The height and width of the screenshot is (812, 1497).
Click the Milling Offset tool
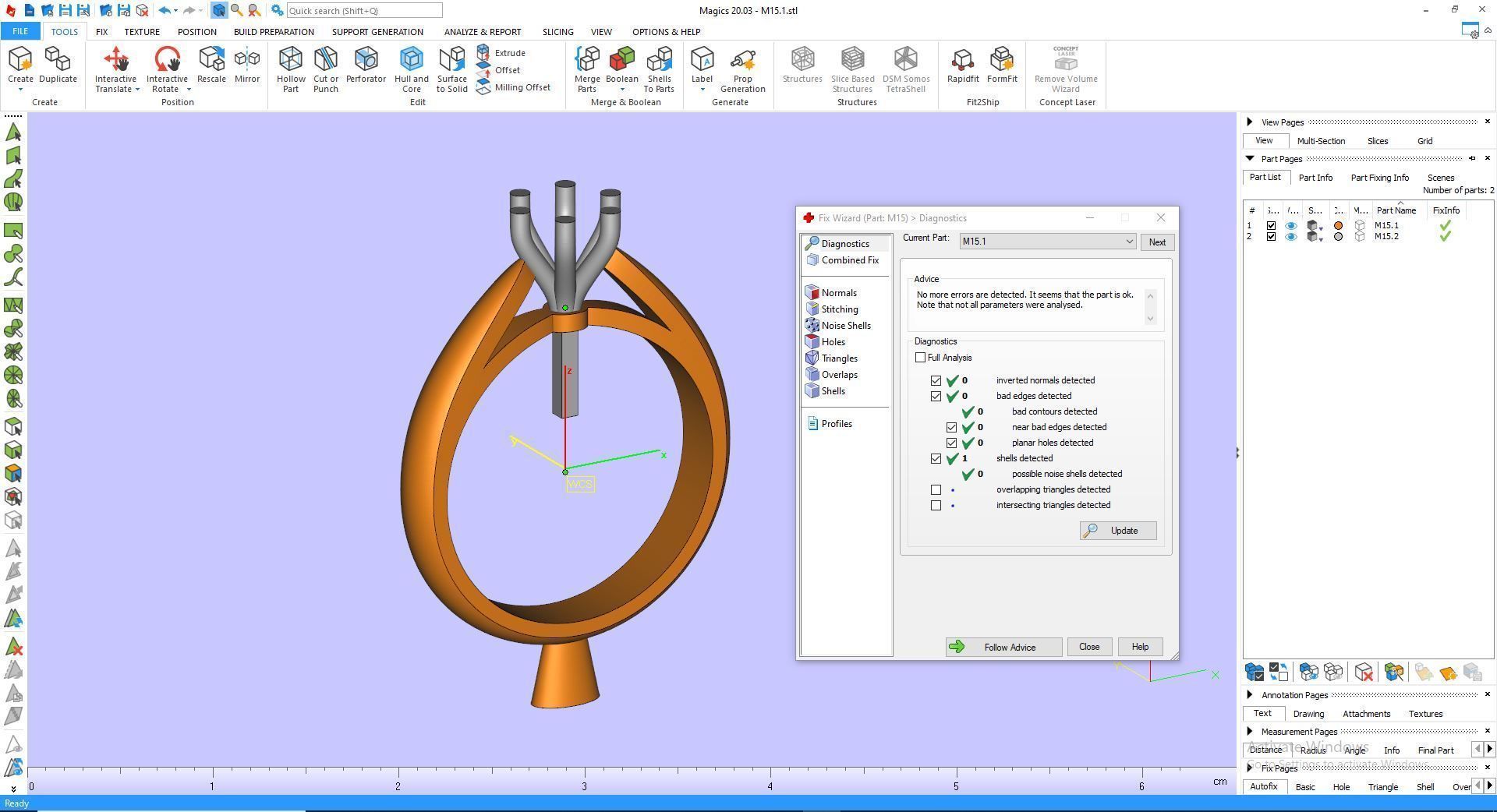tap(513, 87)
